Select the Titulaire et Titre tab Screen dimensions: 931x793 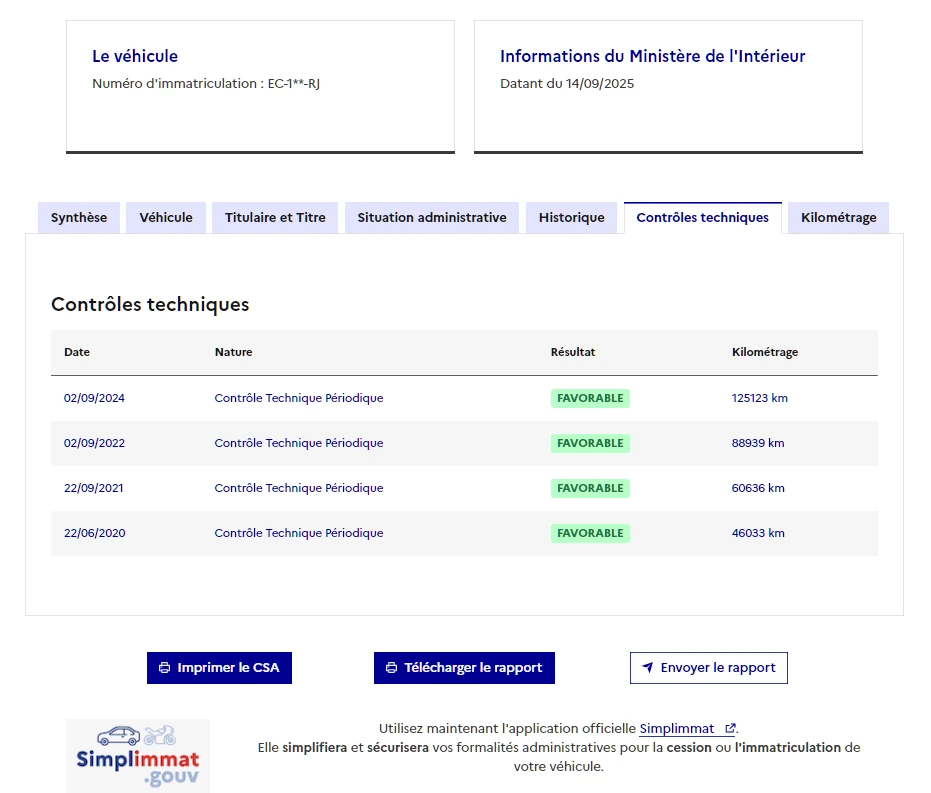(275, 218)
